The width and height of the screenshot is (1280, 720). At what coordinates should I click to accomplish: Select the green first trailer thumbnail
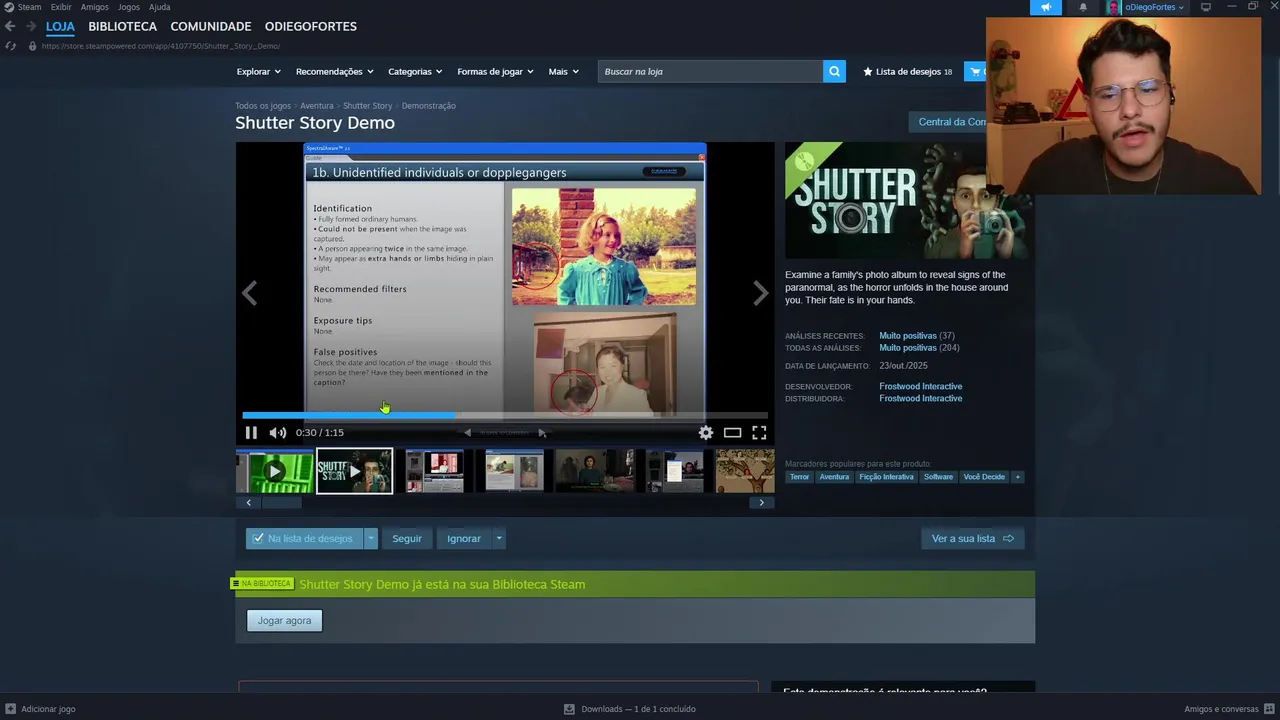(275, 471)
